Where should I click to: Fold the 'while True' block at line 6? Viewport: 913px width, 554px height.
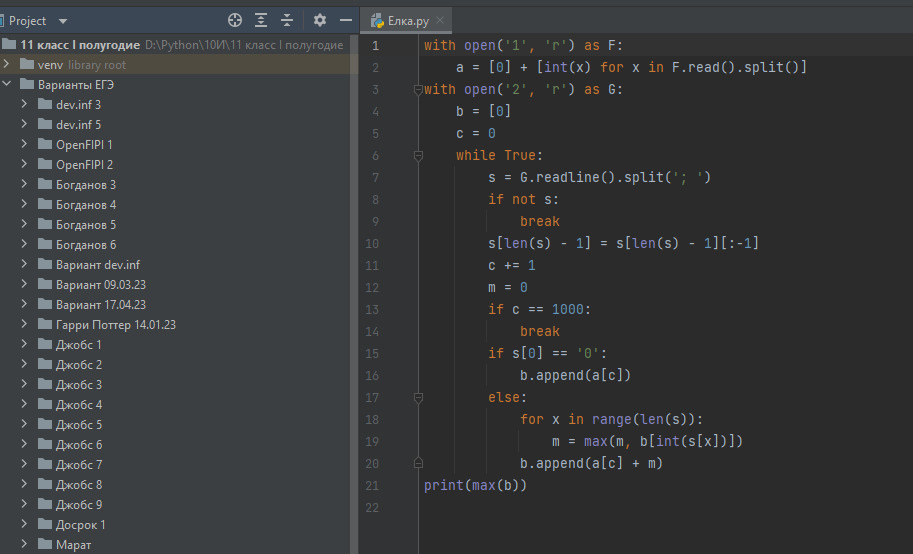click(x=418, y=155)
